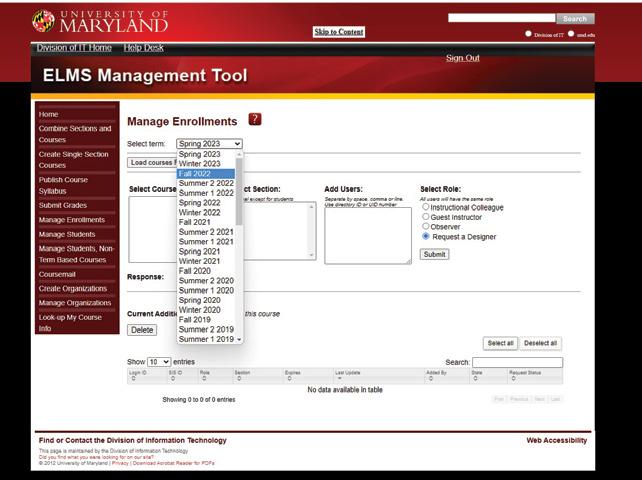Viewport: 642px width, 480px height.
Task: Sort table by Request Status column
Action: [x=535, y=376]
